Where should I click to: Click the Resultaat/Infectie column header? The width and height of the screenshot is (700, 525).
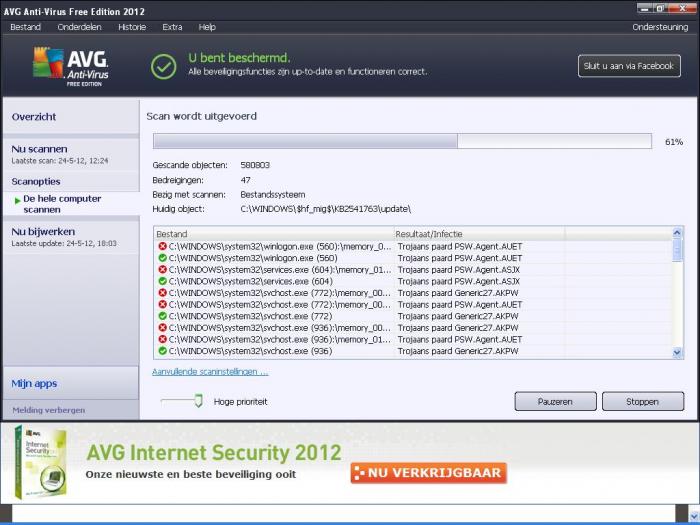tap(479, 234)
